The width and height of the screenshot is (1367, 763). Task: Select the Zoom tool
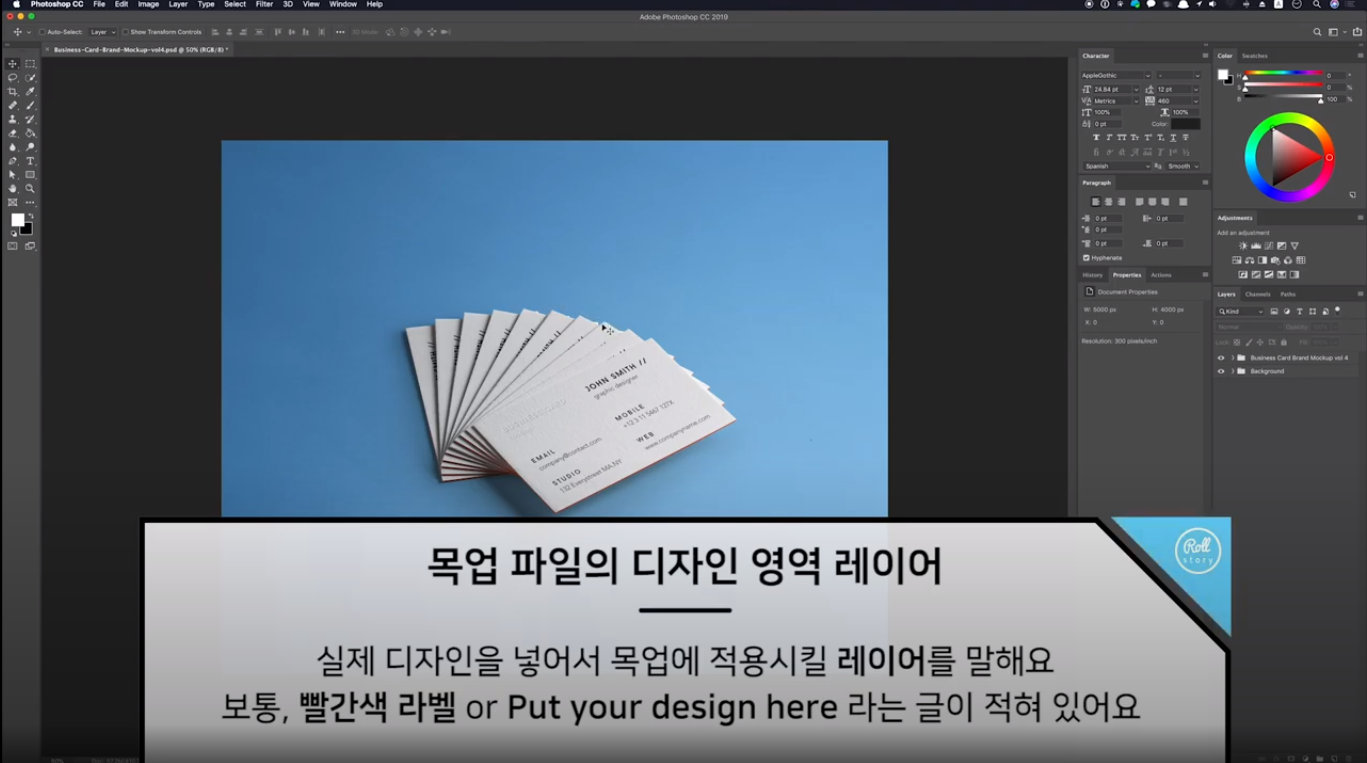coord(30,188)
